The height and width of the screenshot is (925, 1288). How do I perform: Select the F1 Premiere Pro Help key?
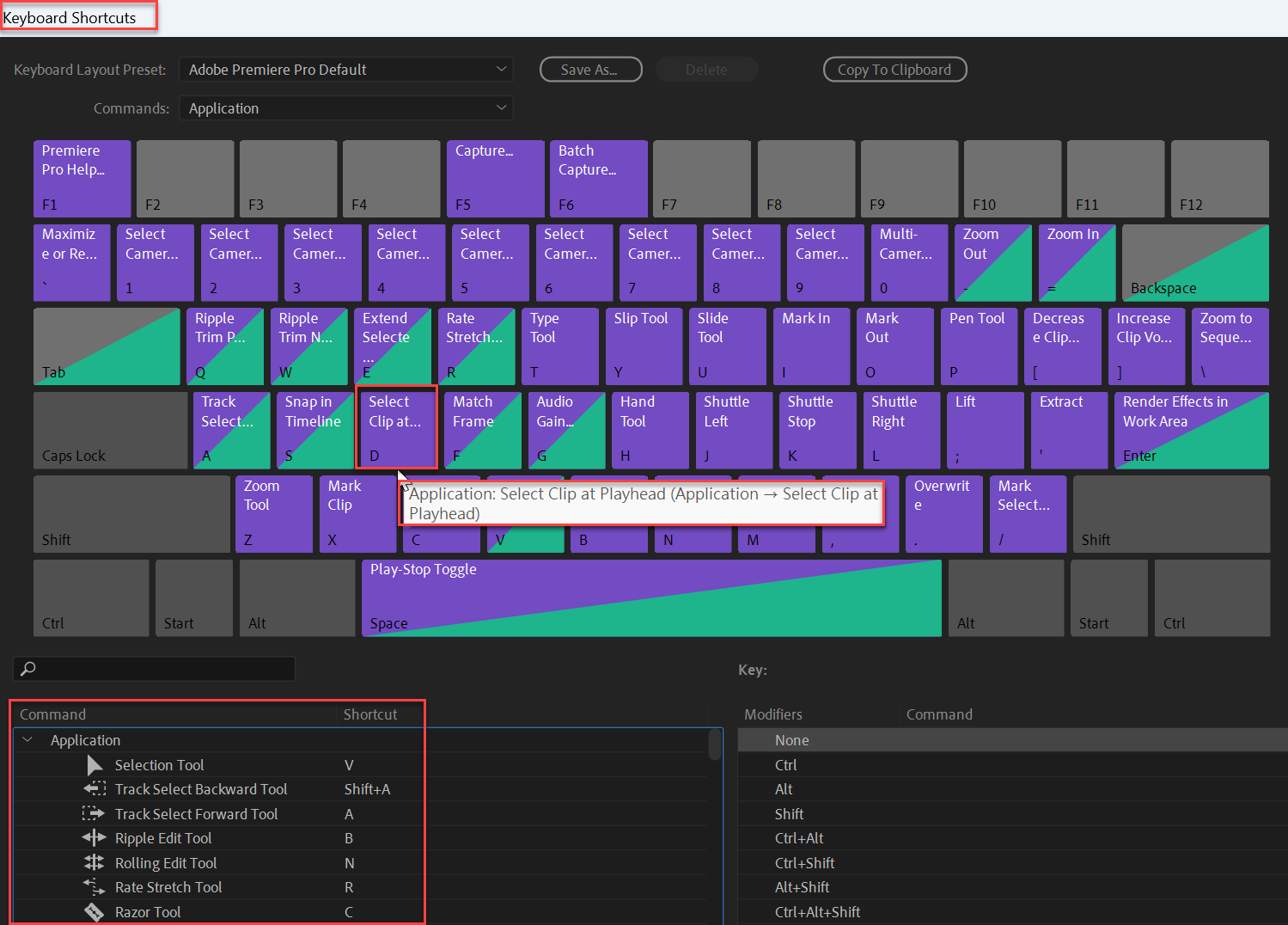82,179
